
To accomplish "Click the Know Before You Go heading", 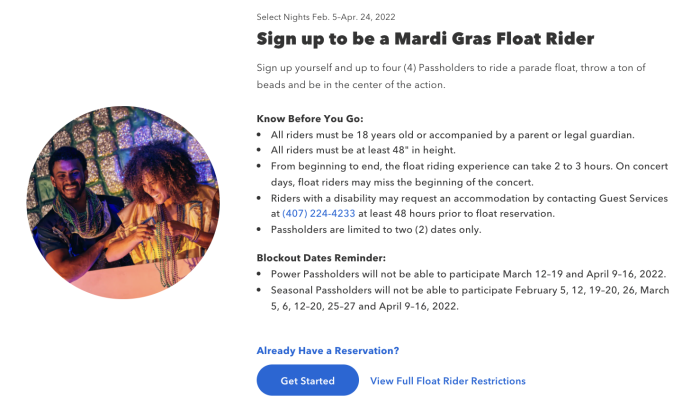I will [x=310, y=119].
